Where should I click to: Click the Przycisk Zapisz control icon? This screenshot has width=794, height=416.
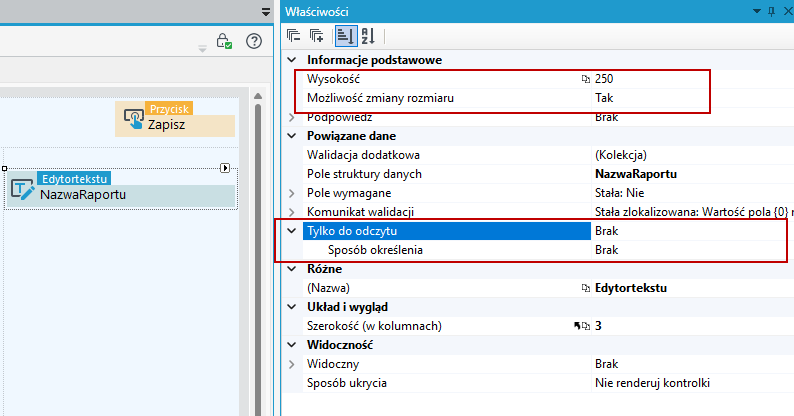[134, 119]
